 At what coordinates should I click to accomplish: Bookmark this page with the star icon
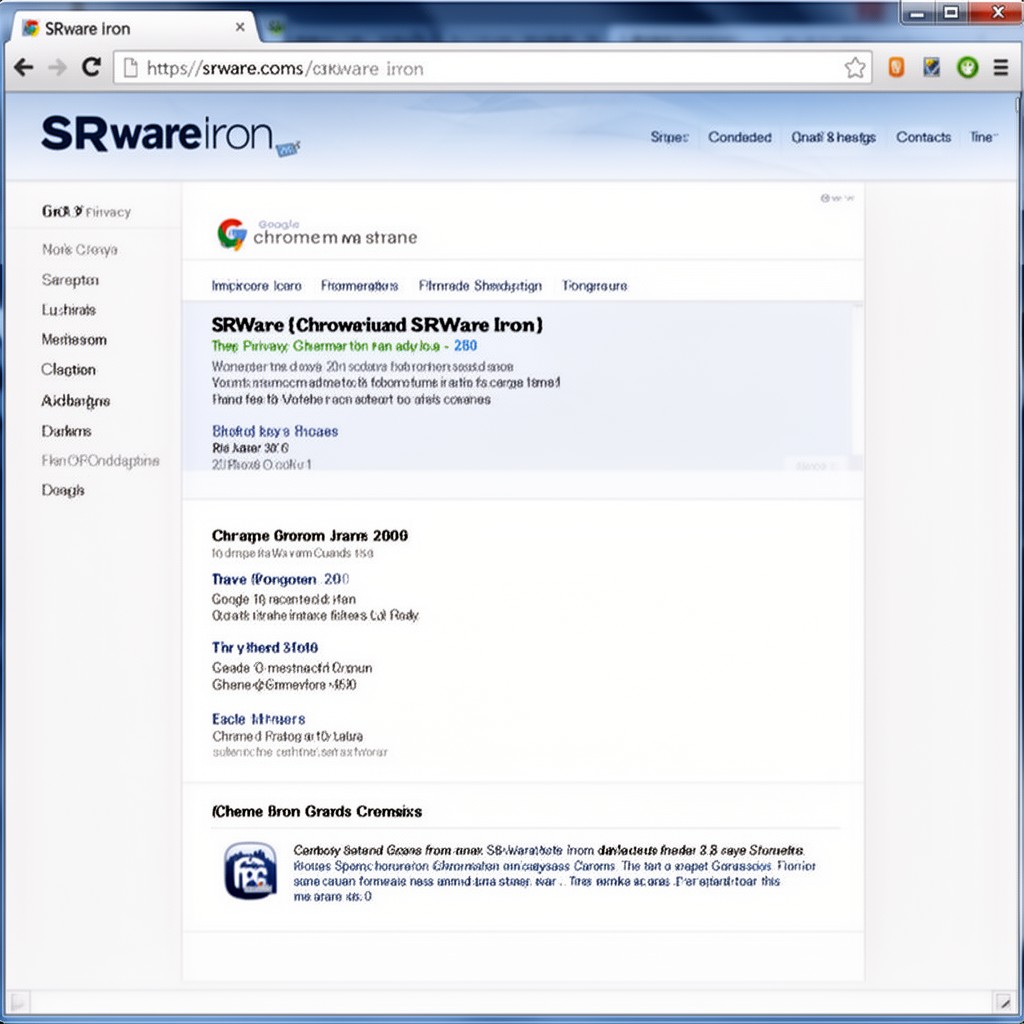[x=854, y=68]
